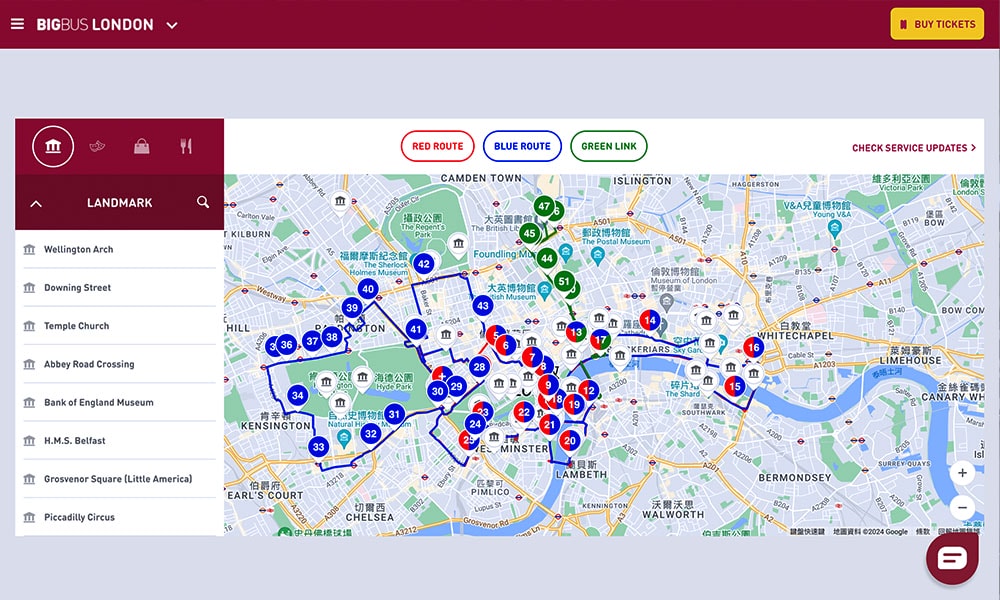Click red-blue stop marker 14
This screenshot has width=1000, height=600.
click(650, 320)
